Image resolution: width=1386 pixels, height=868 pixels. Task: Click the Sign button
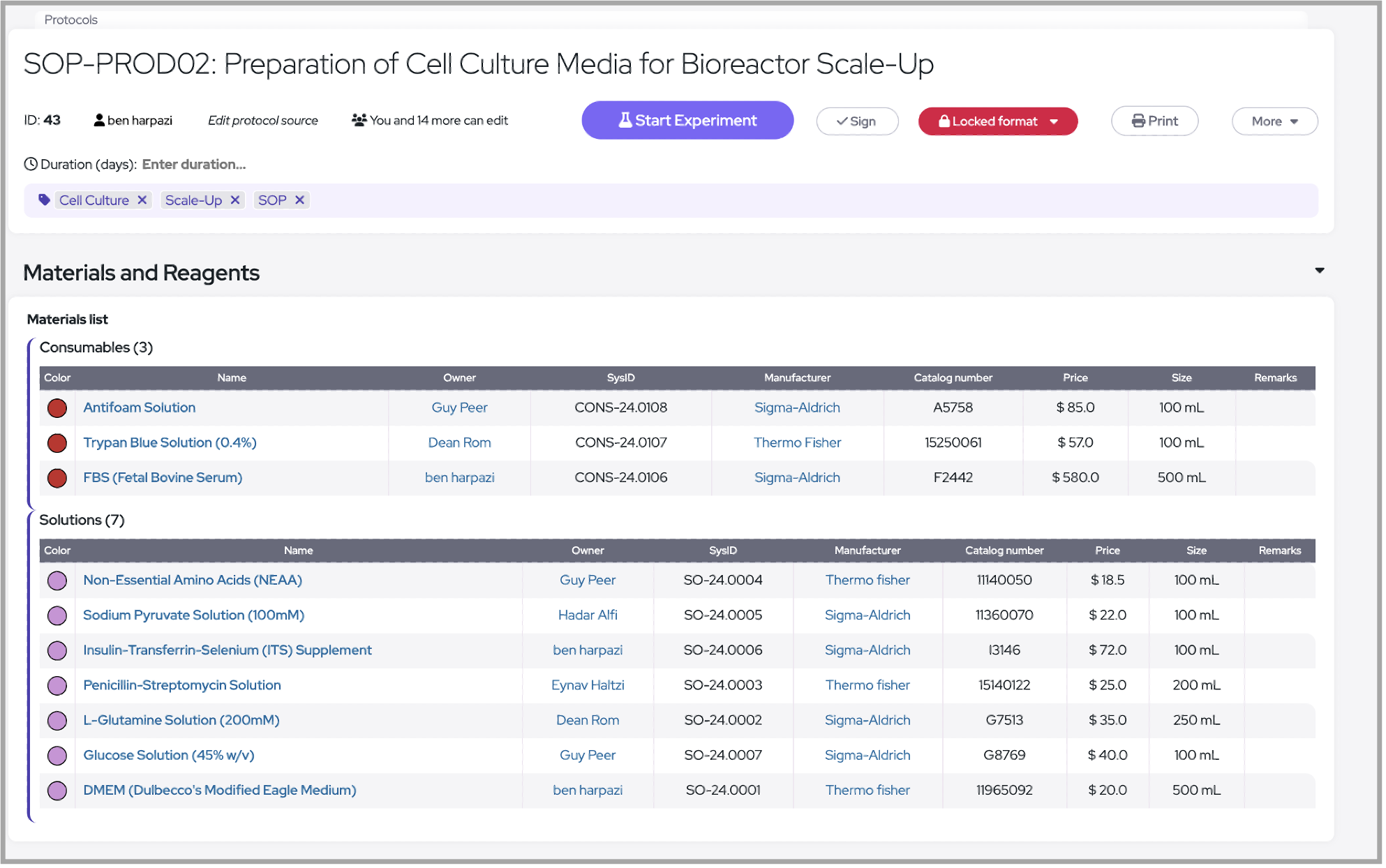pos(859,122)
